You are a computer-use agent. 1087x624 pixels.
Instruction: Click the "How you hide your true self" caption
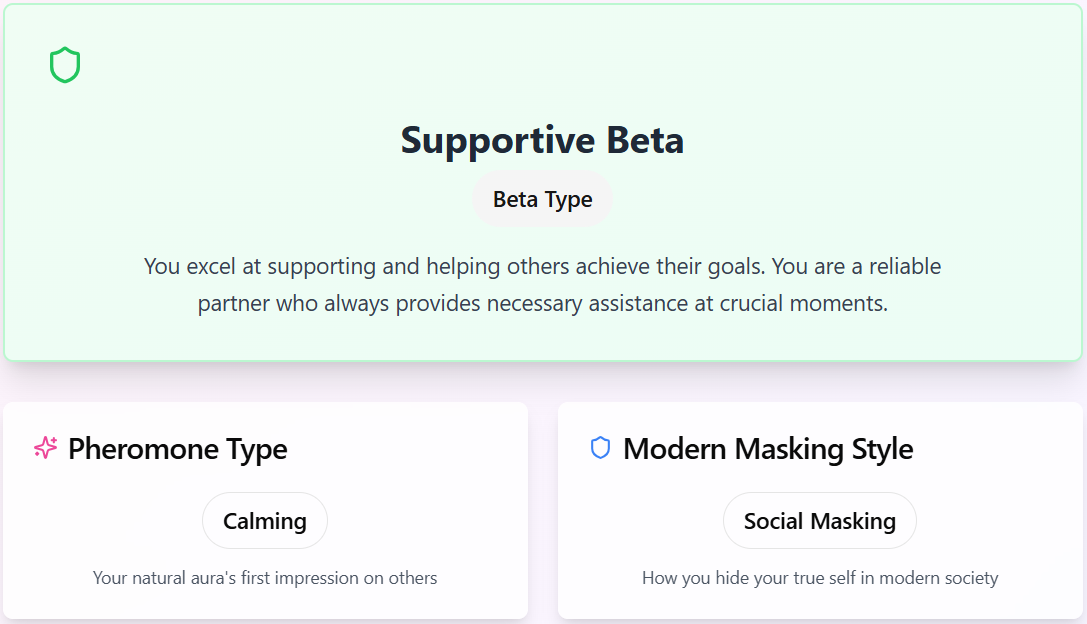click(x=820, y=578)
